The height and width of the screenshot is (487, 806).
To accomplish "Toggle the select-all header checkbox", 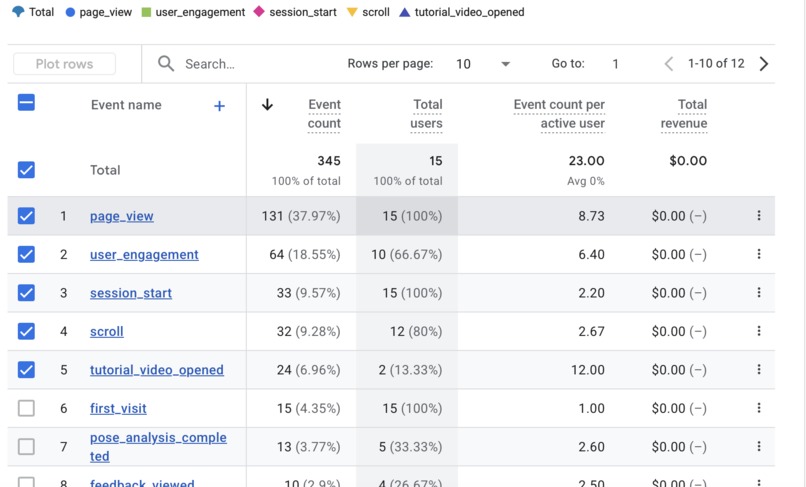I will (x=26, y=102).
